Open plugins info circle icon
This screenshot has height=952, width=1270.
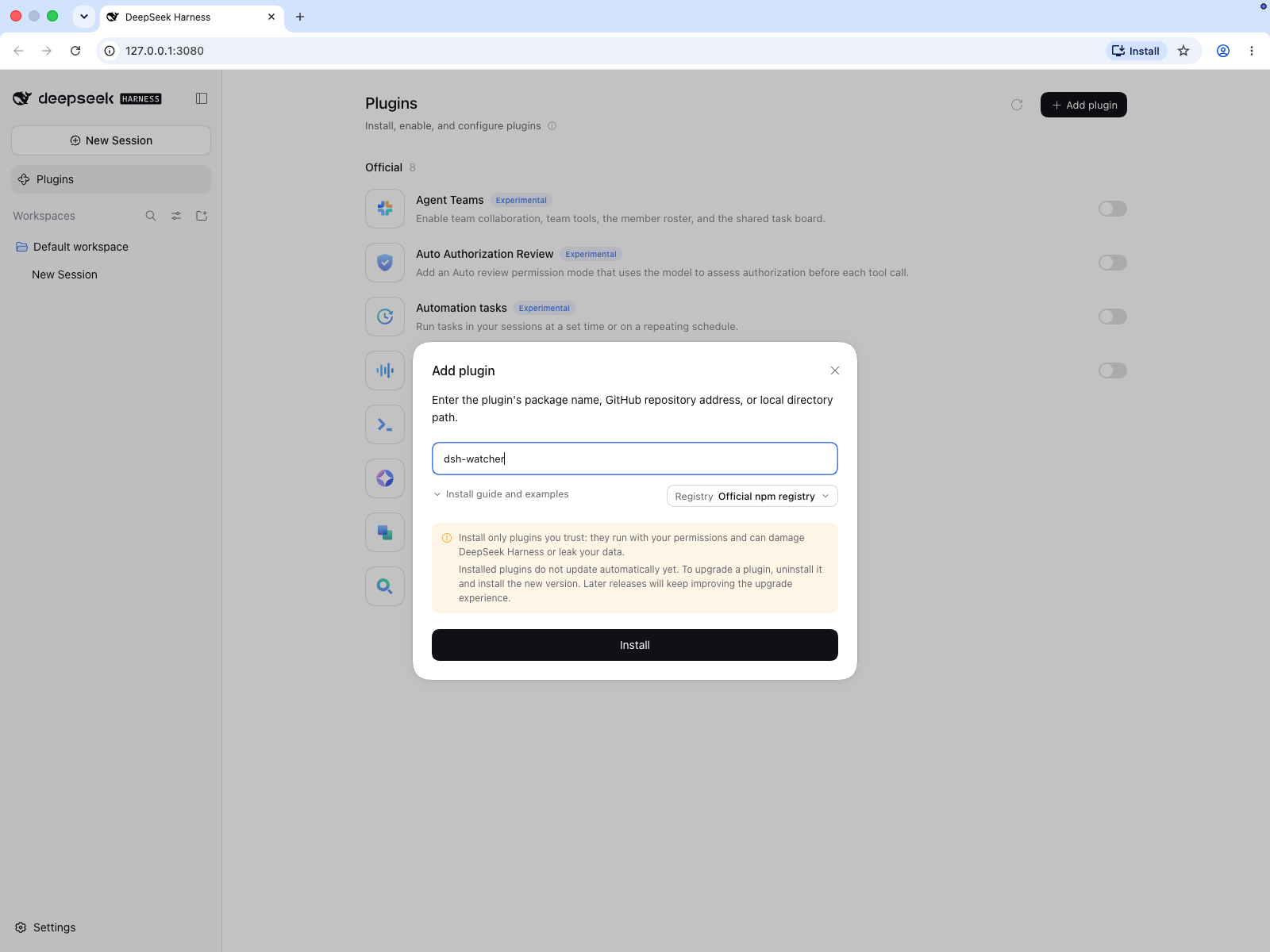point(552,126)
